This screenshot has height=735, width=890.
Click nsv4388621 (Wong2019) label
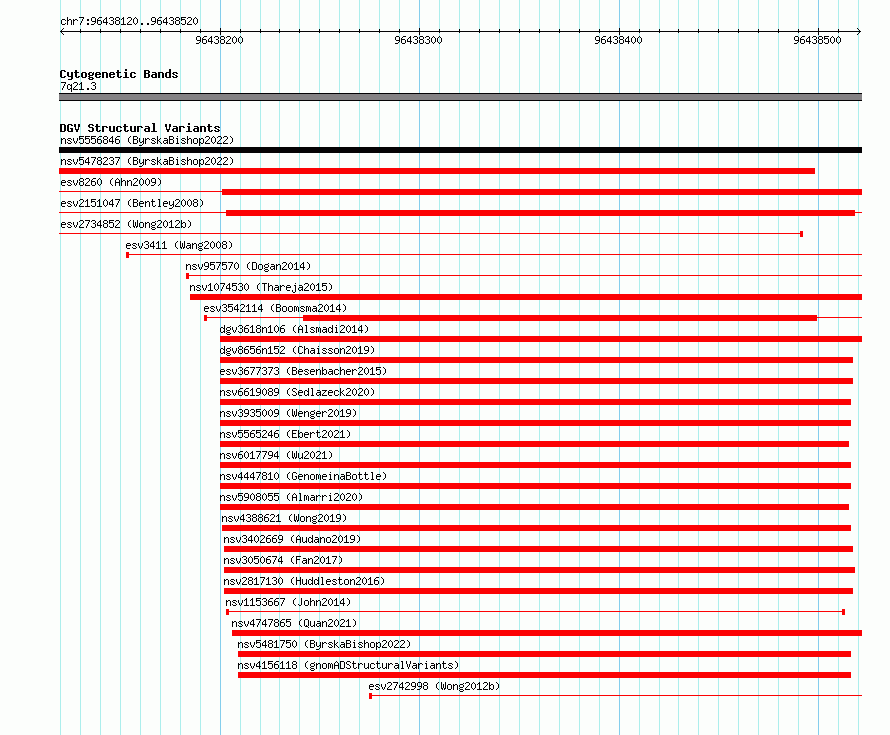(284, 518)
